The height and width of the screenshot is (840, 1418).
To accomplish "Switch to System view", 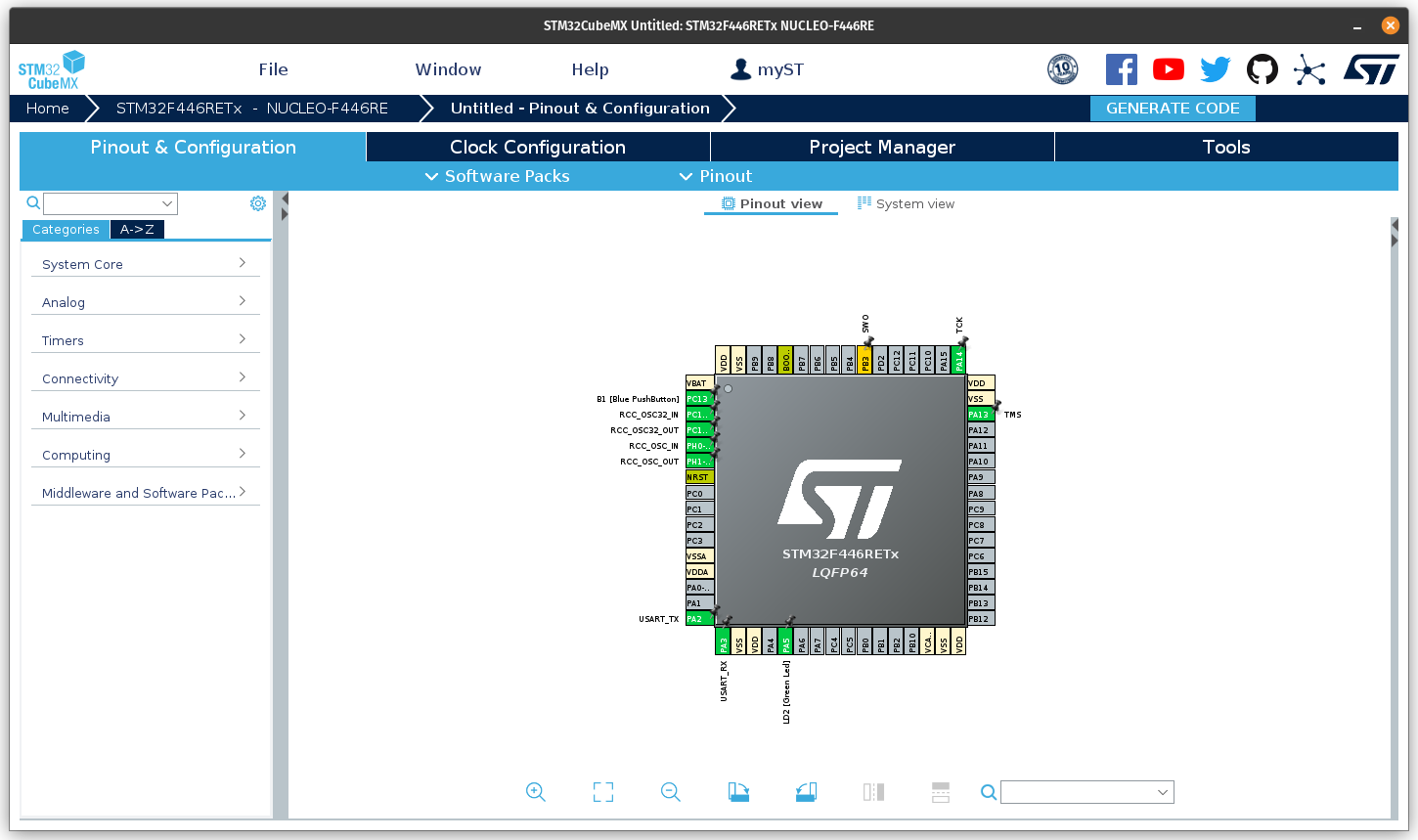I will [906, 203].
